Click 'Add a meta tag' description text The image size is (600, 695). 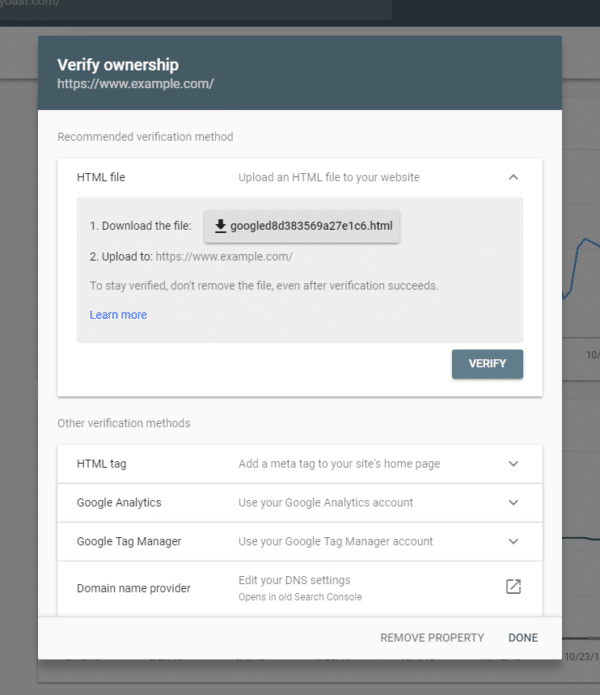tap(339, 464)
